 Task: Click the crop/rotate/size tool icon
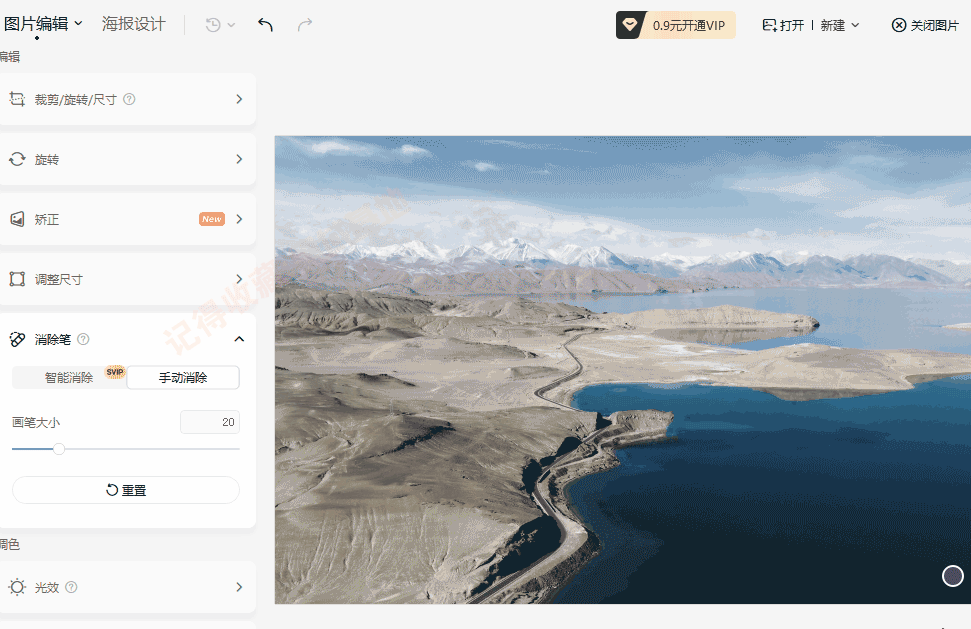[17, 99]
